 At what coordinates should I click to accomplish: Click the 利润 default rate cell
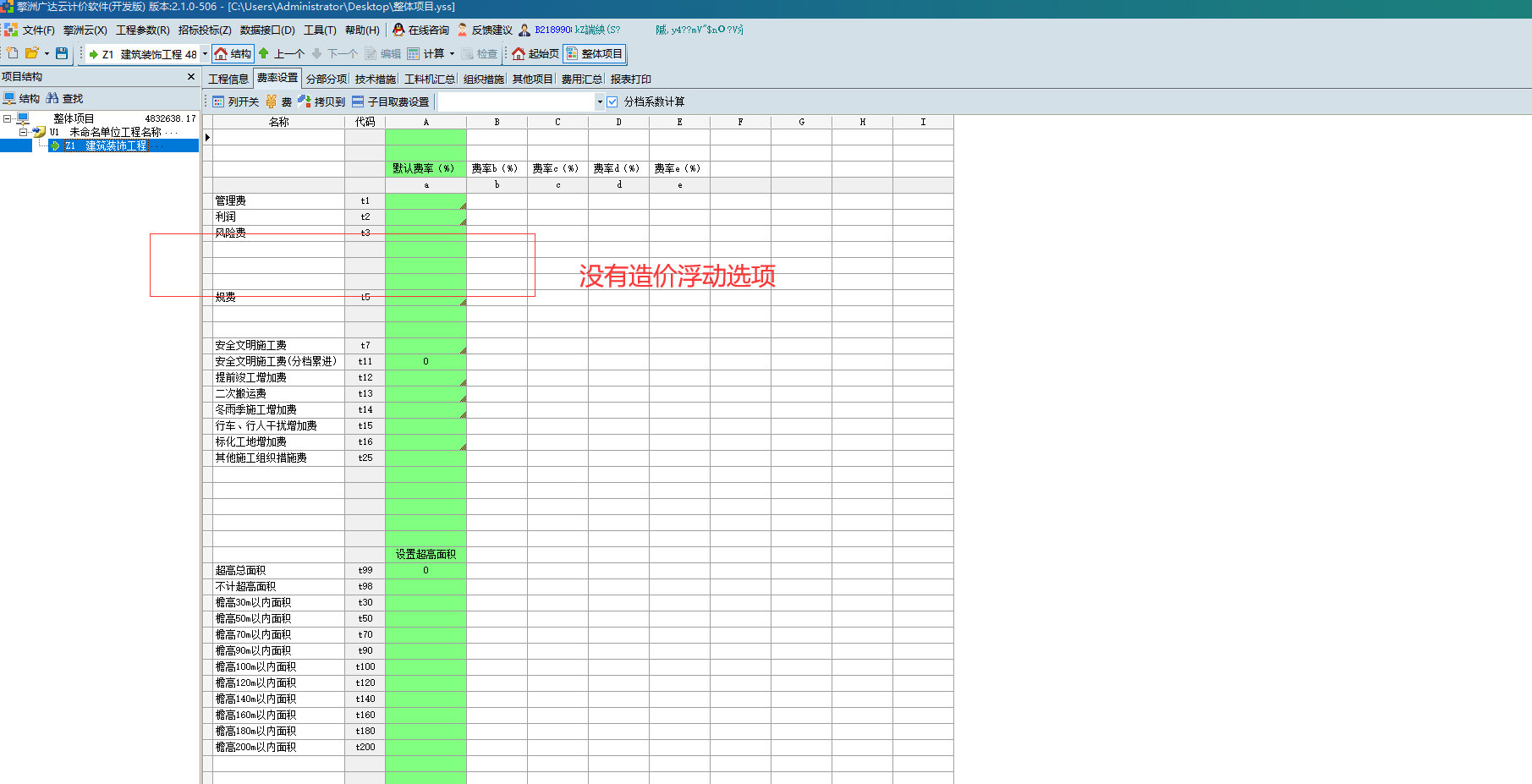tap(426, 217)
